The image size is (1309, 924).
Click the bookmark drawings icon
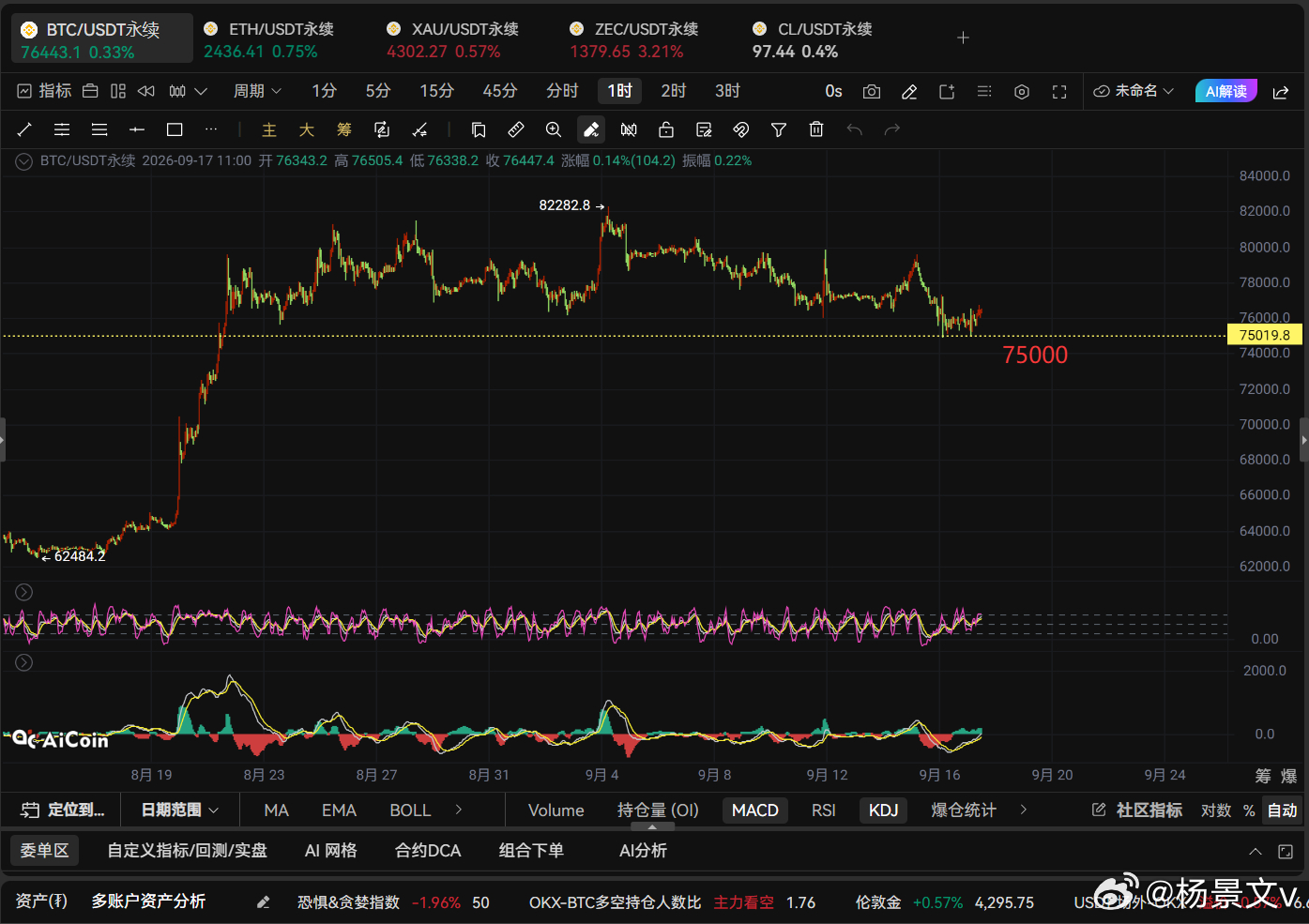(479, 129)
